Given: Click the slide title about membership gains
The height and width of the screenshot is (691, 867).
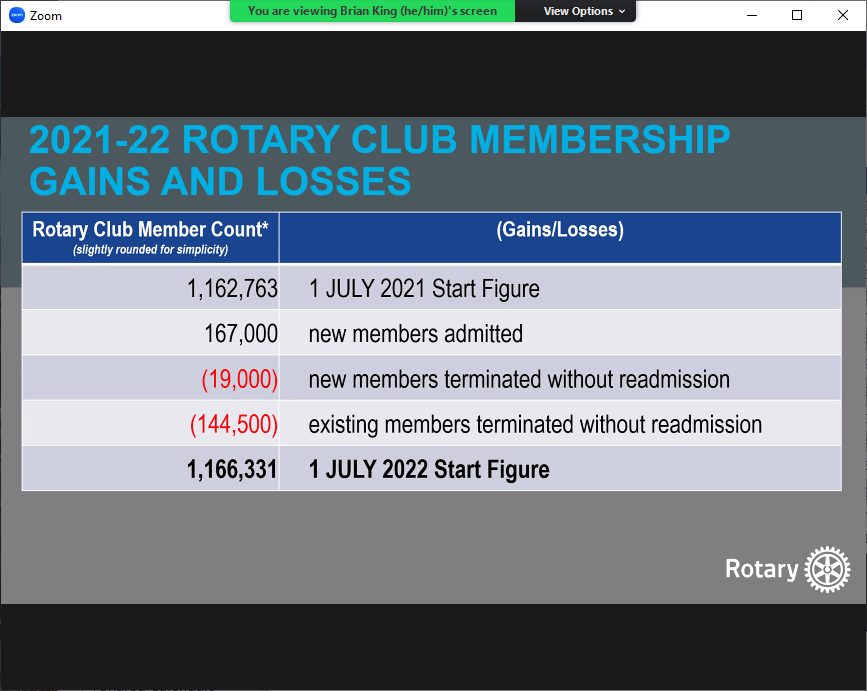Looking at the screenshot, I should [380, 160].
